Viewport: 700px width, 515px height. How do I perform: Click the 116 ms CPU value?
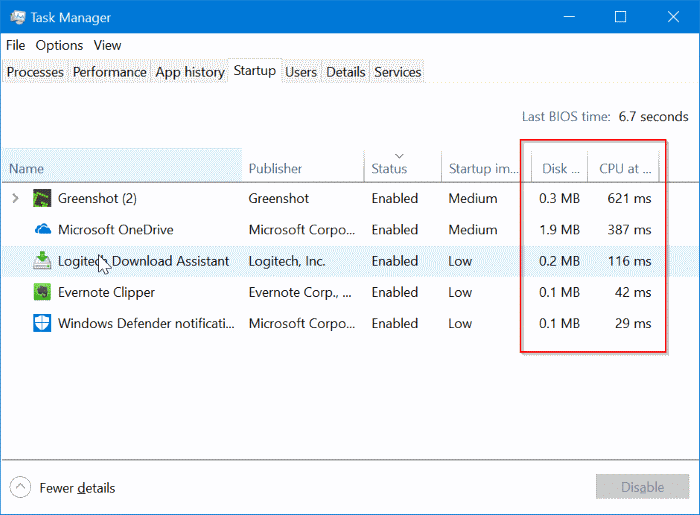pyautogui.click(x=629, y=261)
